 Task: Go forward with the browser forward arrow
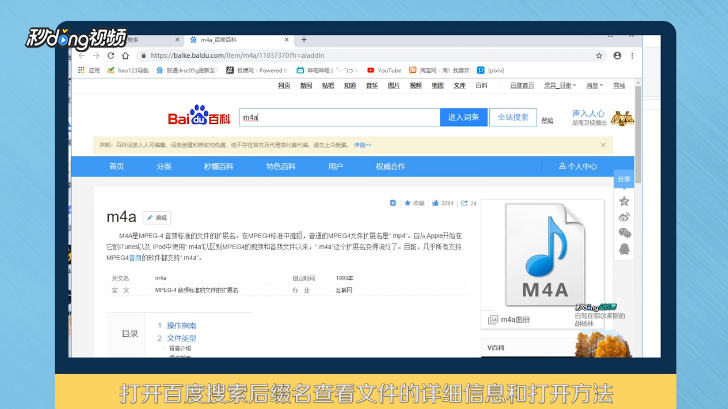96,56
